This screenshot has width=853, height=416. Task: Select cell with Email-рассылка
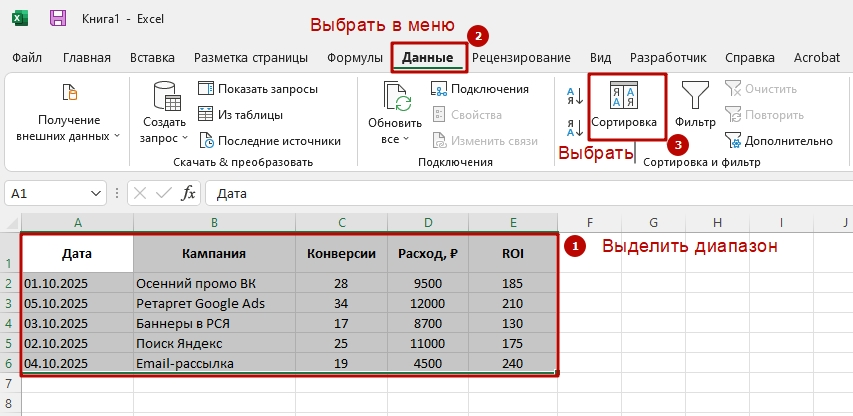(x=214, y=364)
